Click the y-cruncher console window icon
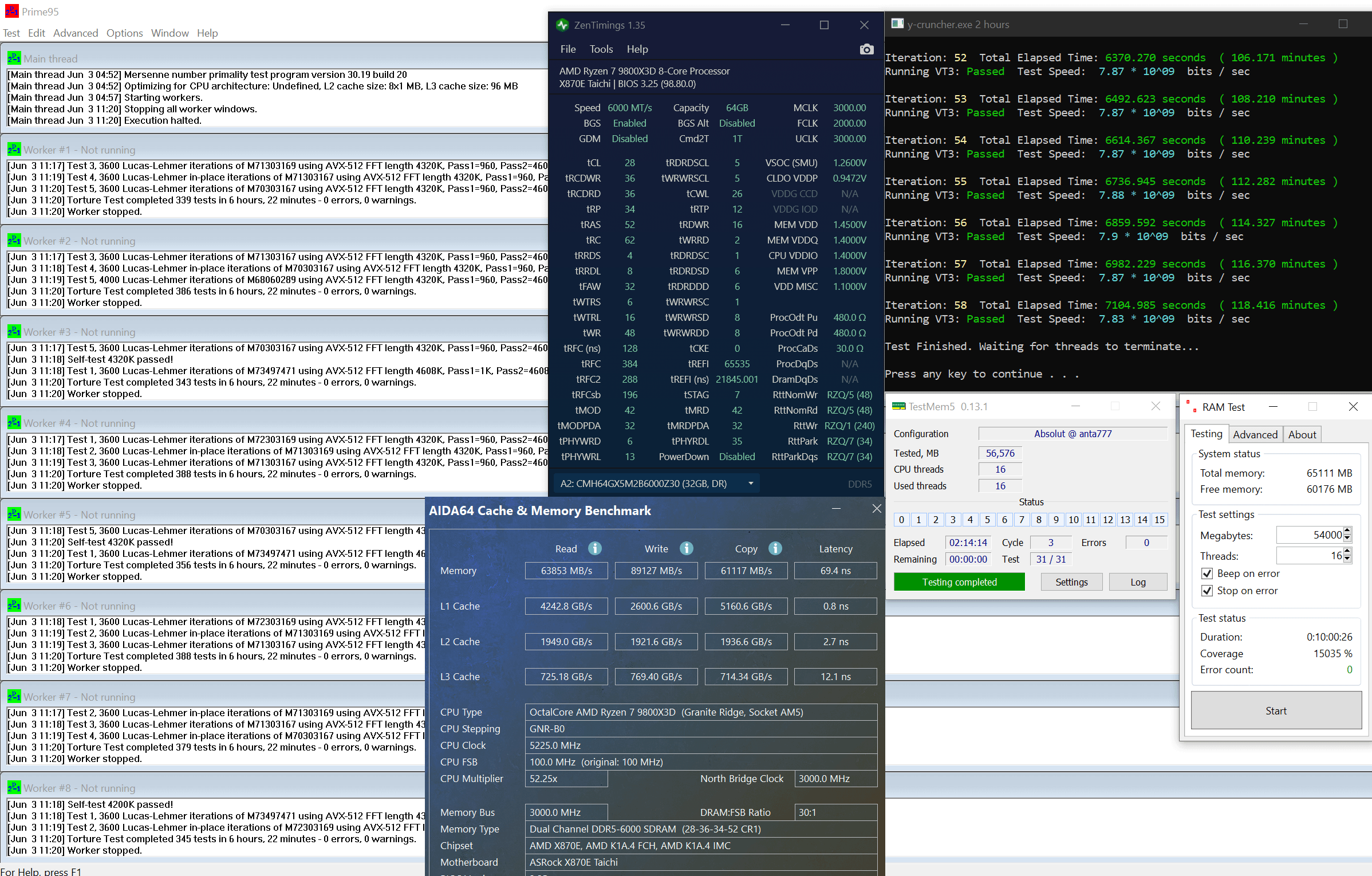1372x876 pixels. (x=897, y=24)
